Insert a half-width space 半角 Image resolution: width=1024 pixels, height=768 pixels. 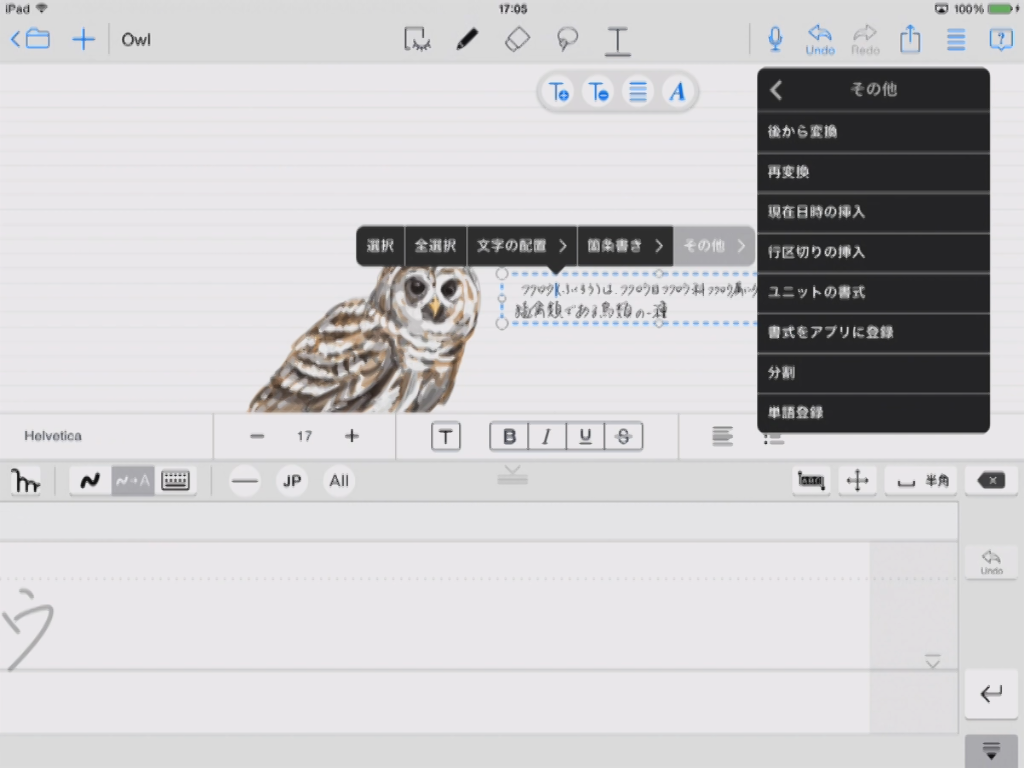(922, 481)
